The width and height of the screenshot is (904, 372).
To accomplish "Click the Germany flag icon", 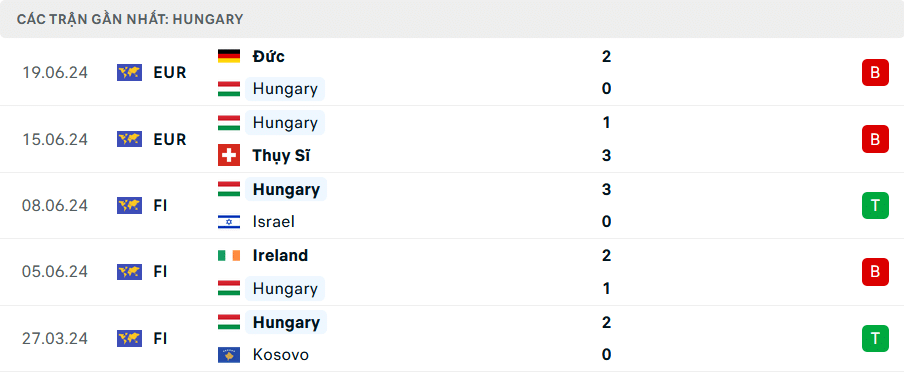I will coord(229,57).
